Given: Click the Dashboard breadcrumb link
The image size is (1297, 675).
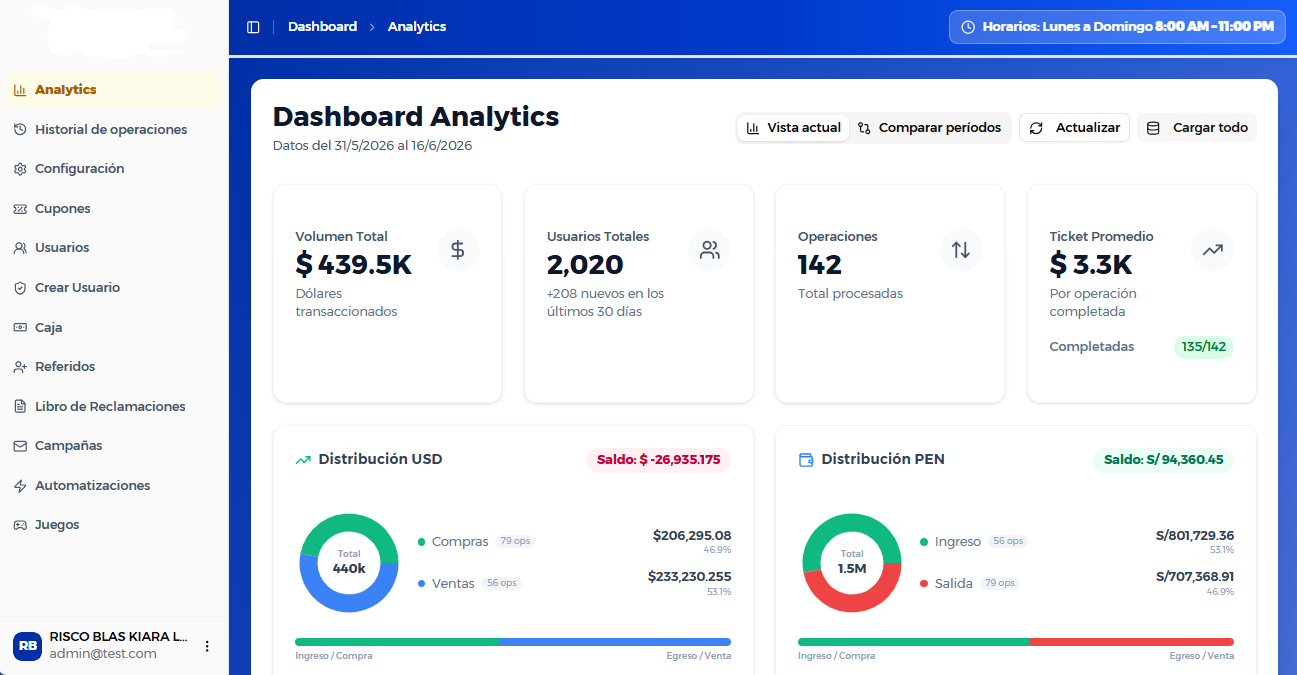Looking at the screenshot, I should [322, 27].
